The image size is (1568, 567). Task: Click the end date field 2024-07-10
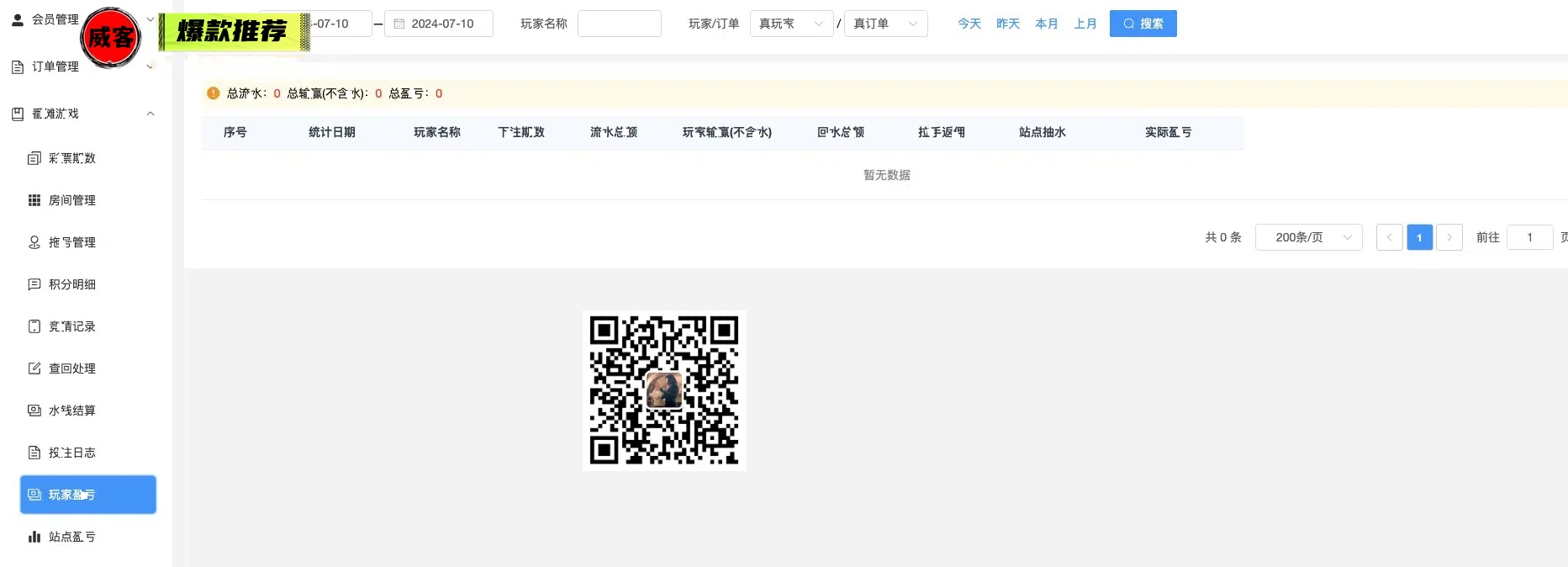(439, 24)
